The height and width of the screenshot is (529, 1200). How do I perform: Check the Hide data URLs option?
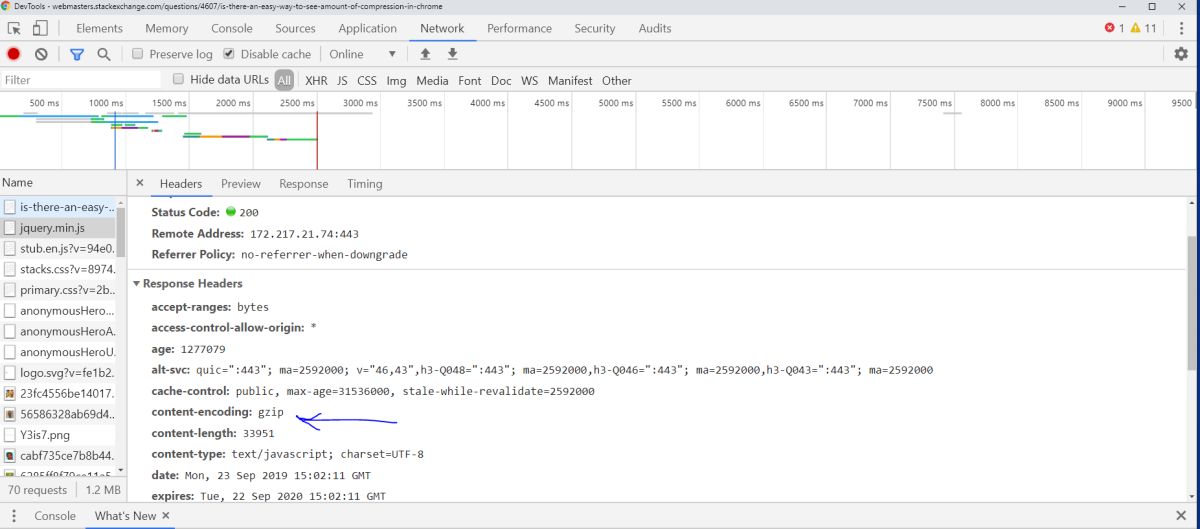pyautogui.click(x=178, y=79)
